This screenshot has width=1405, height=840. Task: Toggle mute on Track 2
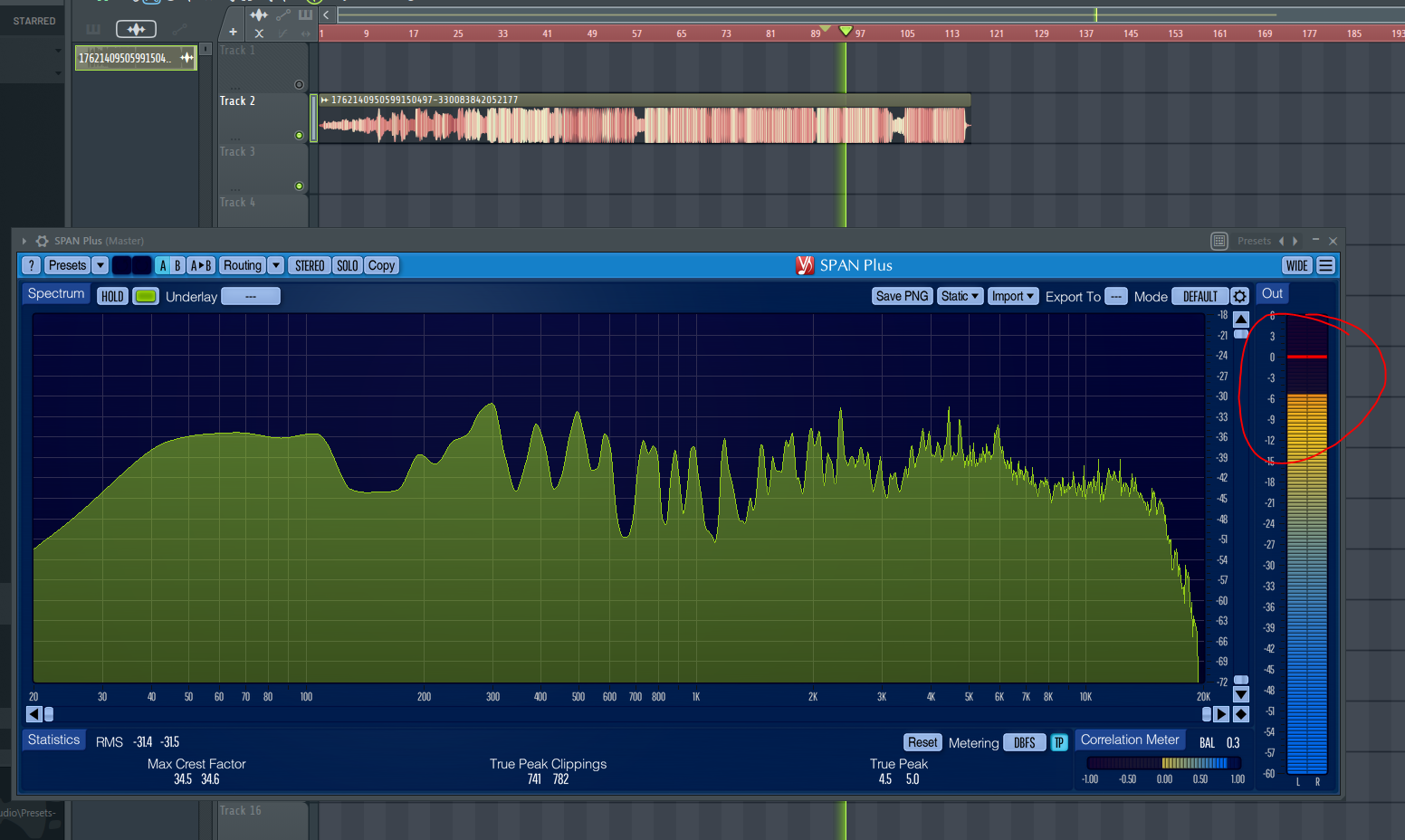click(299, 135)
